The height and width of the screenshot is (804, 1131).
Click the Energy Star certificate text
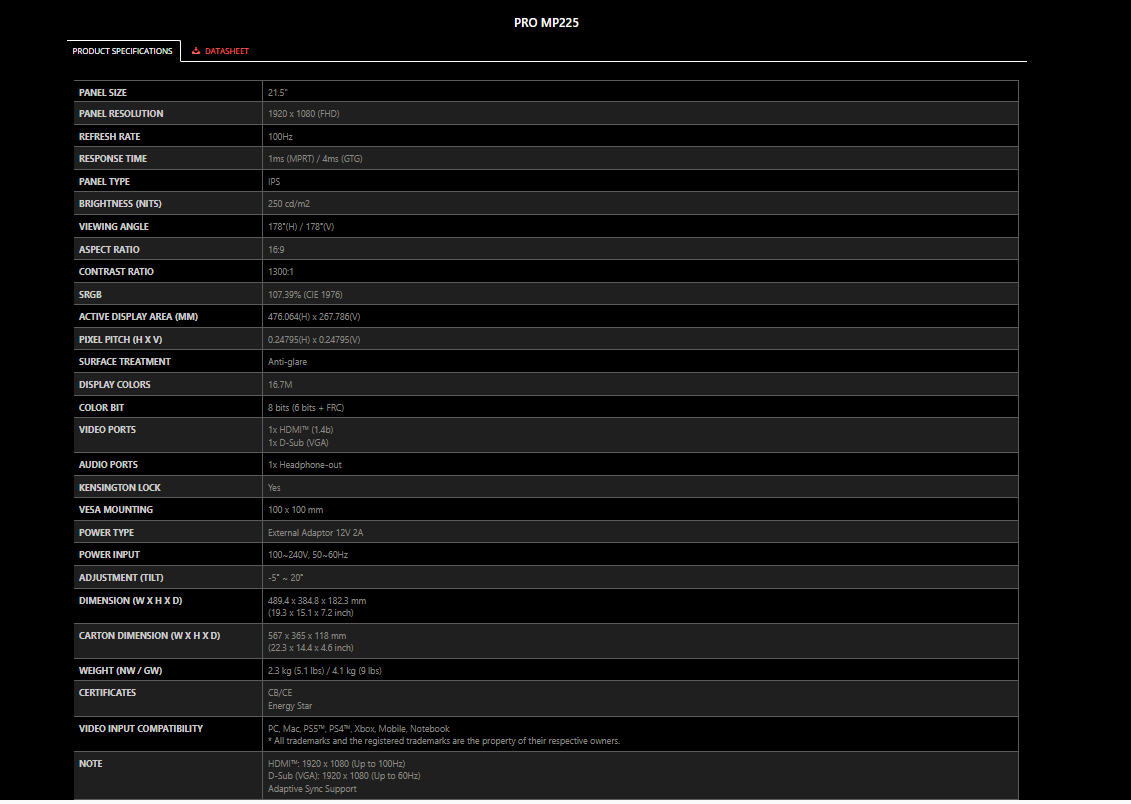point(290,706)
